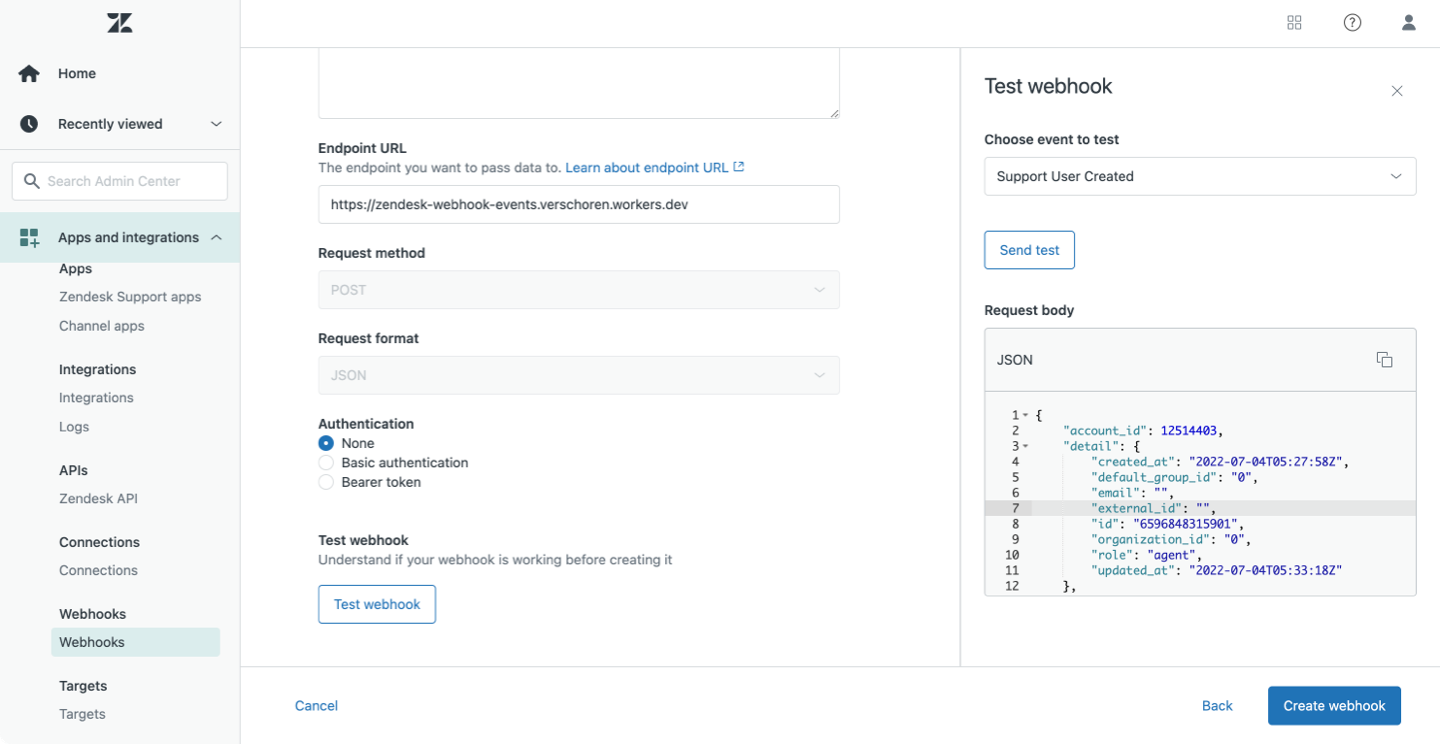Click the Create webhook button
This screenshot has height=744, width=1440.
click(1334, 706)
